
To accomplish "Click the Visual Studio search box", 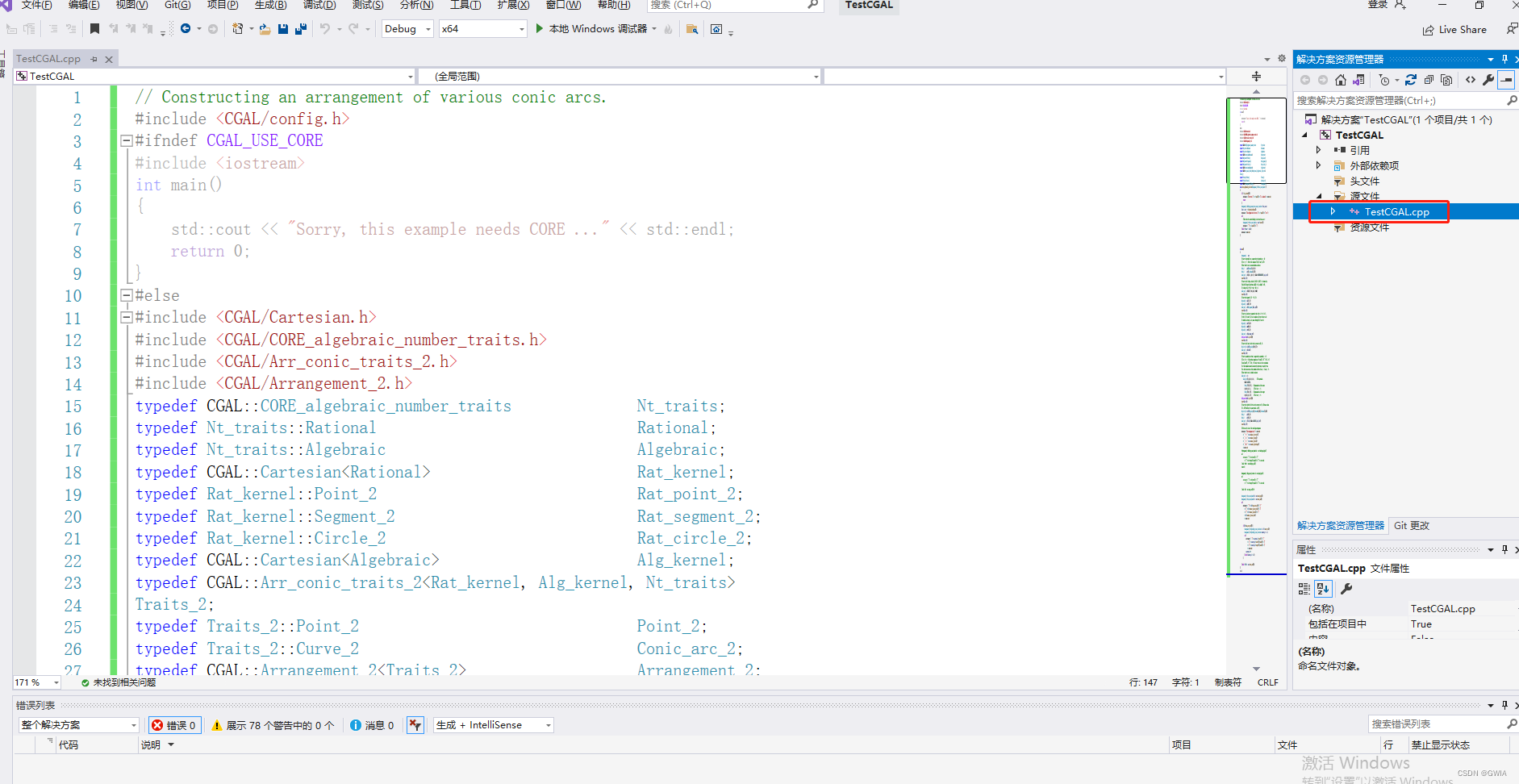I will (734, 5).
